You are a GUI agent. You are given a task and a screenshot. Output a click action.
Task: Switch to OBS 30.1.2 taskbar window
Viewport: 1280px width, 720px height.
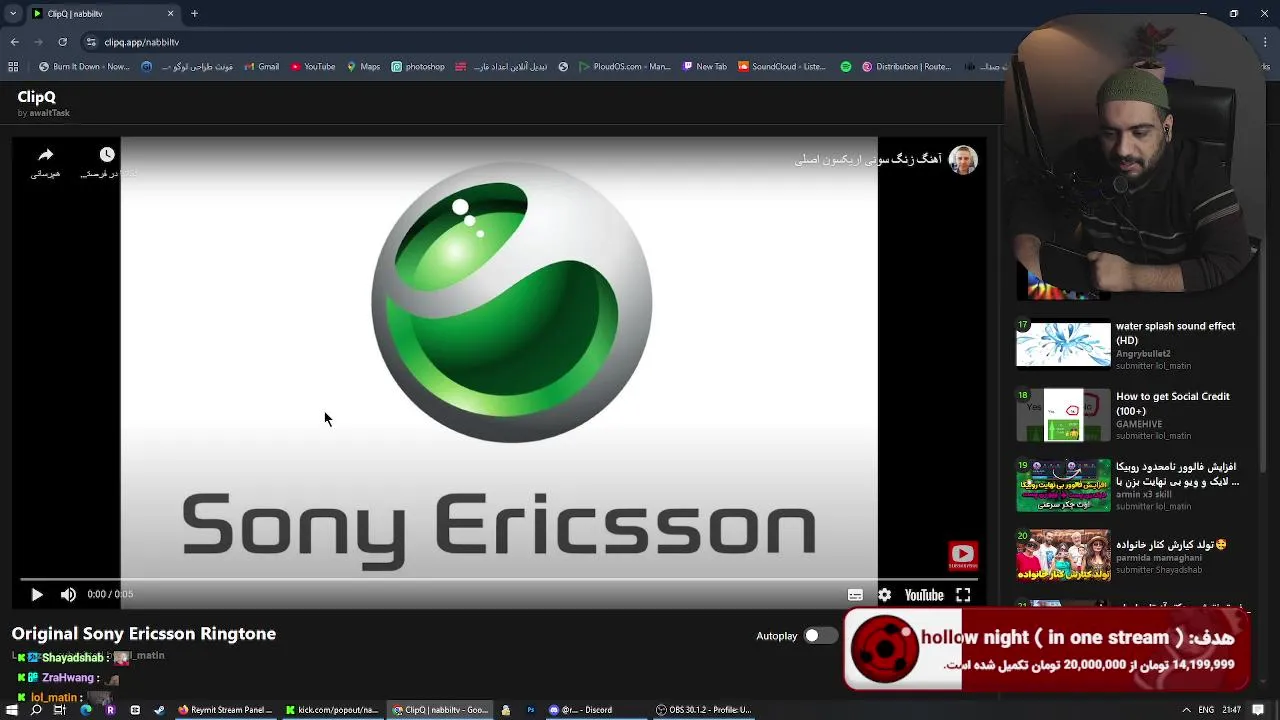point(704,710)
